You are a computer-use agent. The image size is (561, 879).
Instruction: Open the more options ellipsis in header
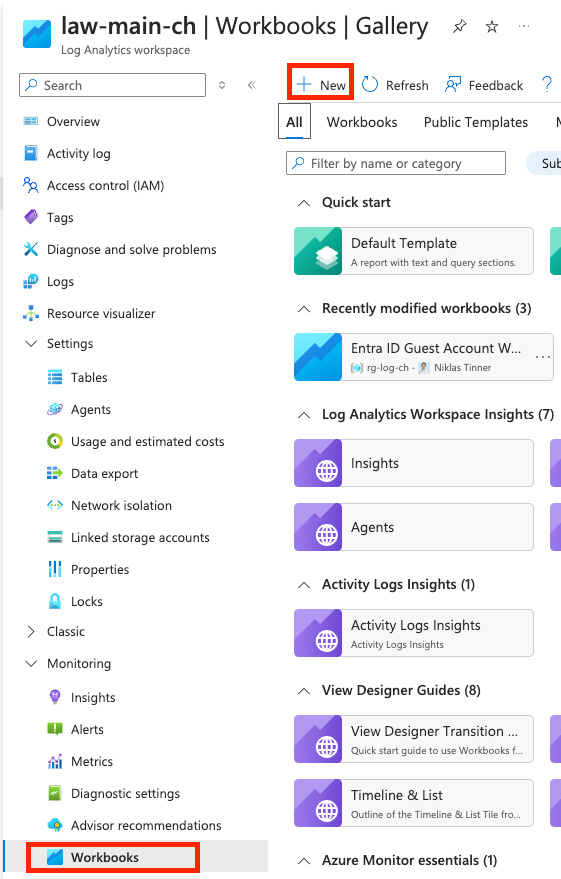tap(524, 26)
